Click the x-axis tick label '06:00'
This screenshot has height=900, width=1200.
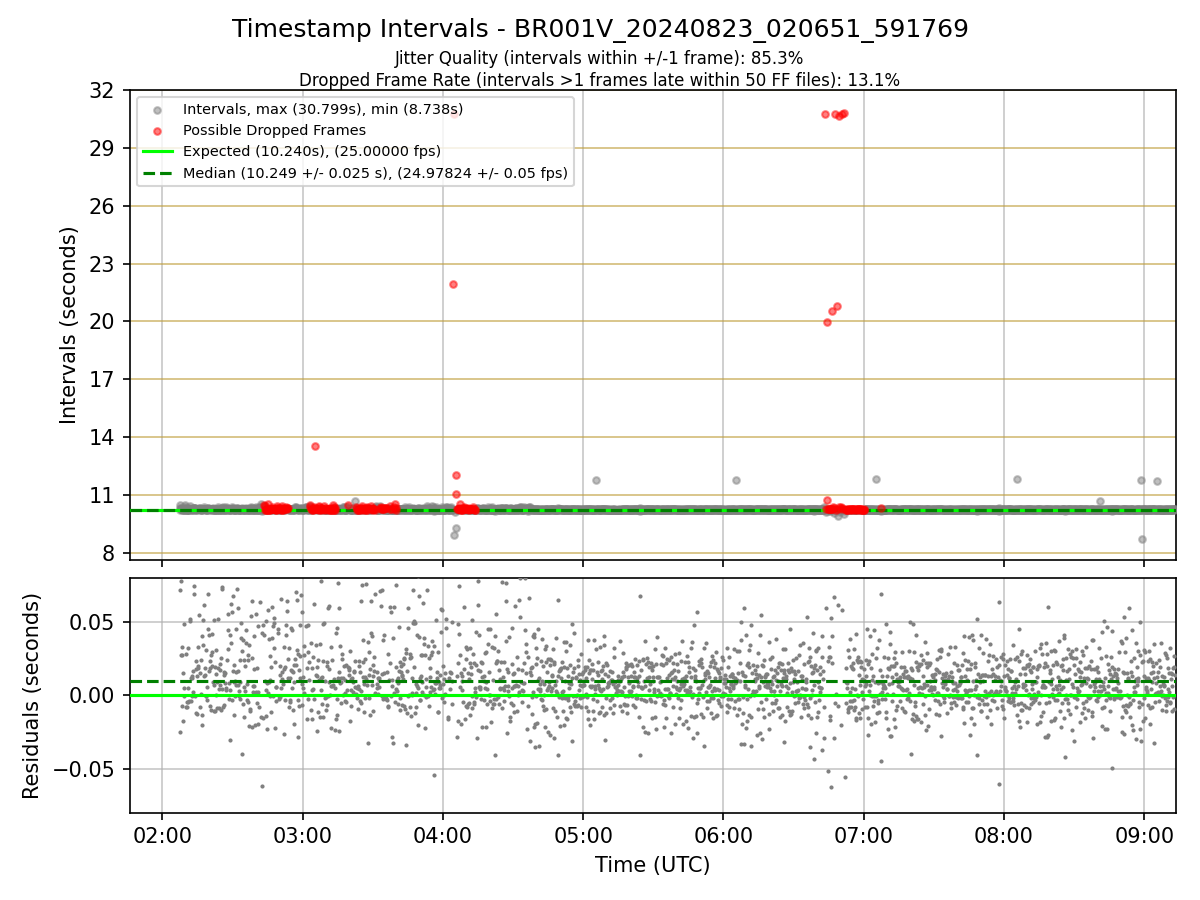[723, 836]
